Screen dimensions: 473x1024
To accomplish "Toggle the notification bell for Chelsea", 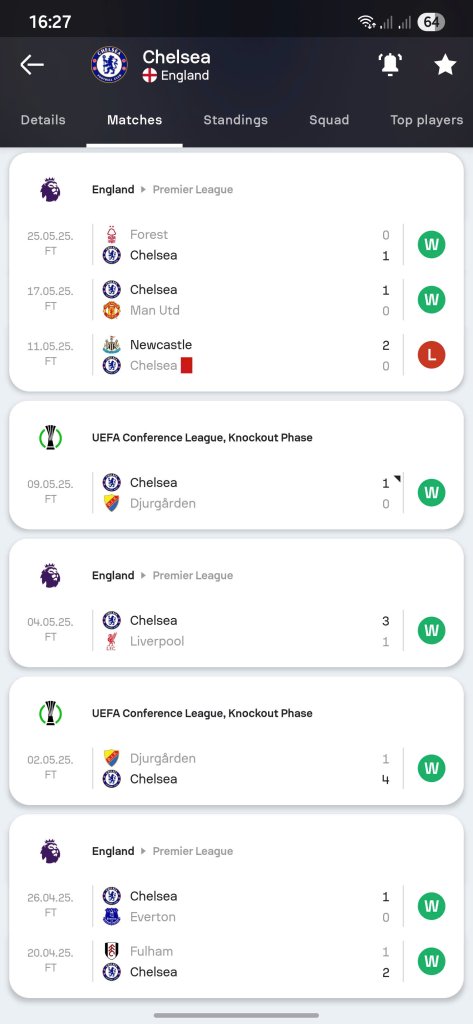I will tap(390, 64).
